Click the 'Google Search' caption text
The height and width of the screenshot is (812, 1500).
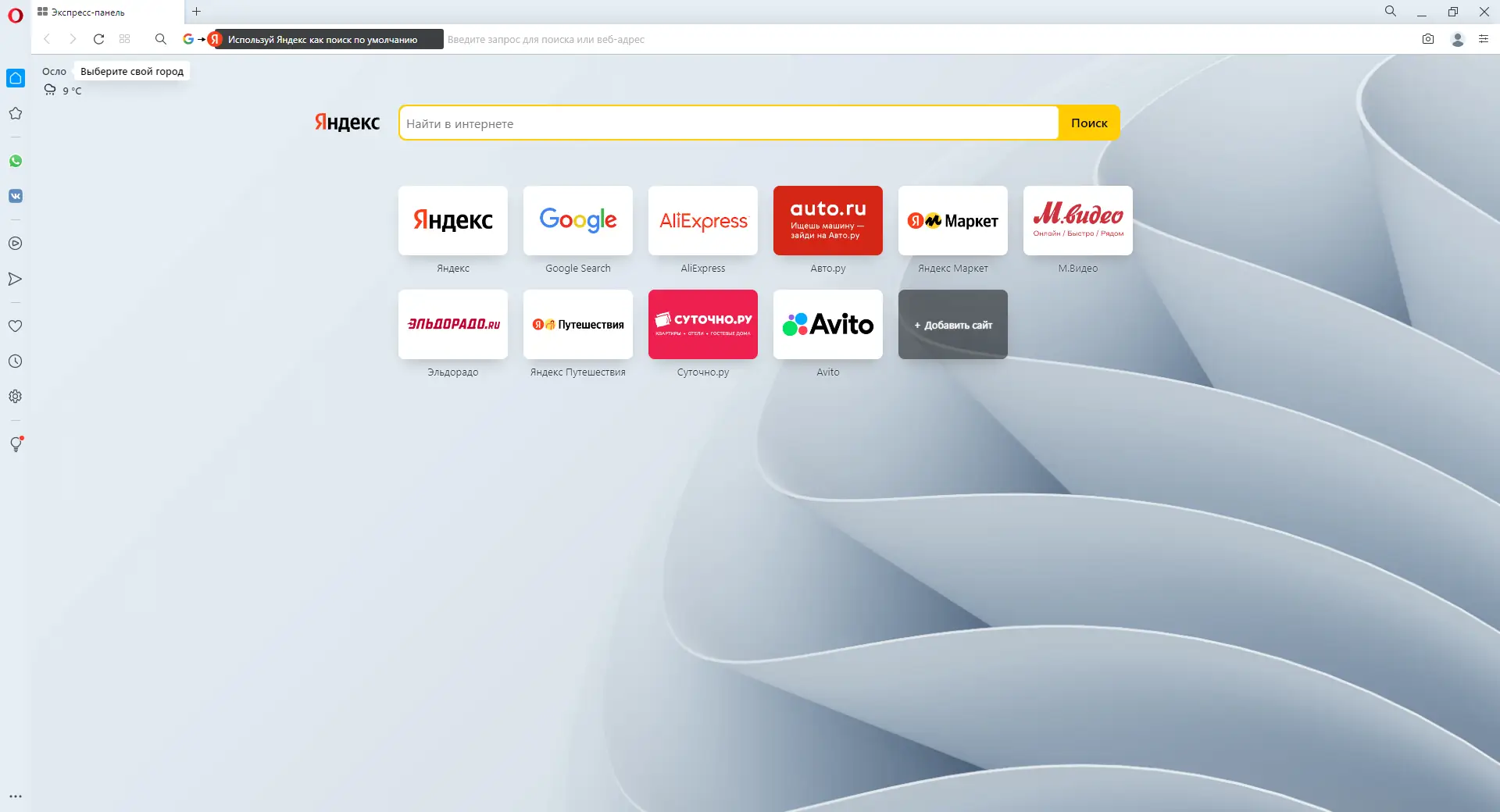(578, 269)
